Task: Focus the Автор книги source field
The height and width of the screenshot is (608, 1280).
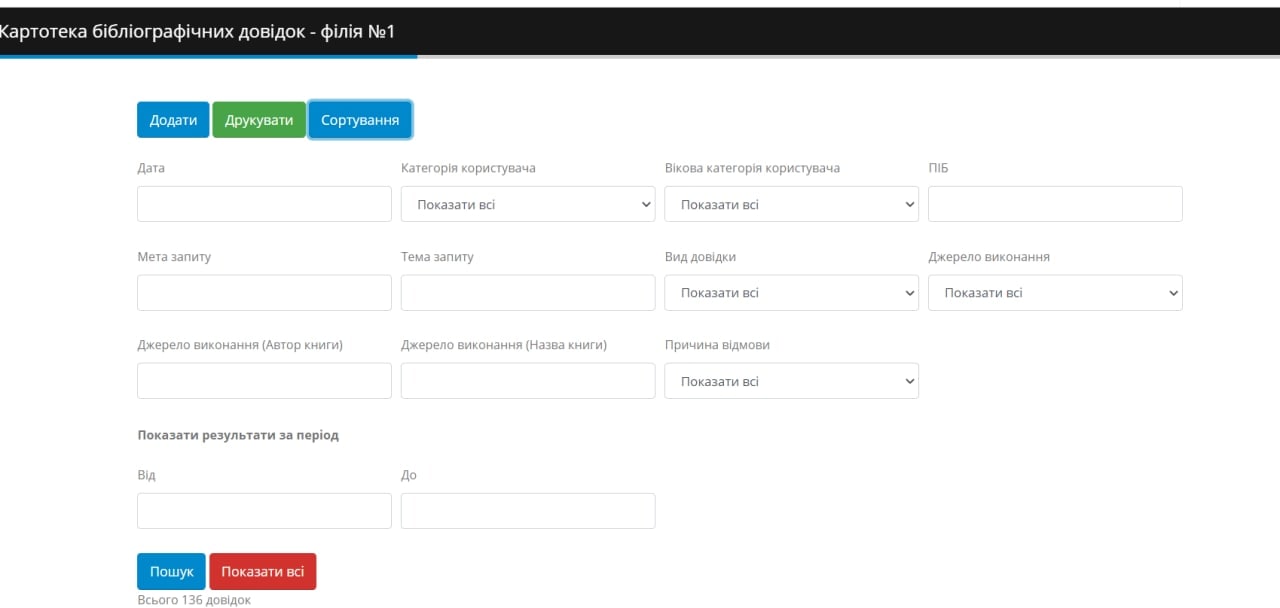Action: click(264, 381)
